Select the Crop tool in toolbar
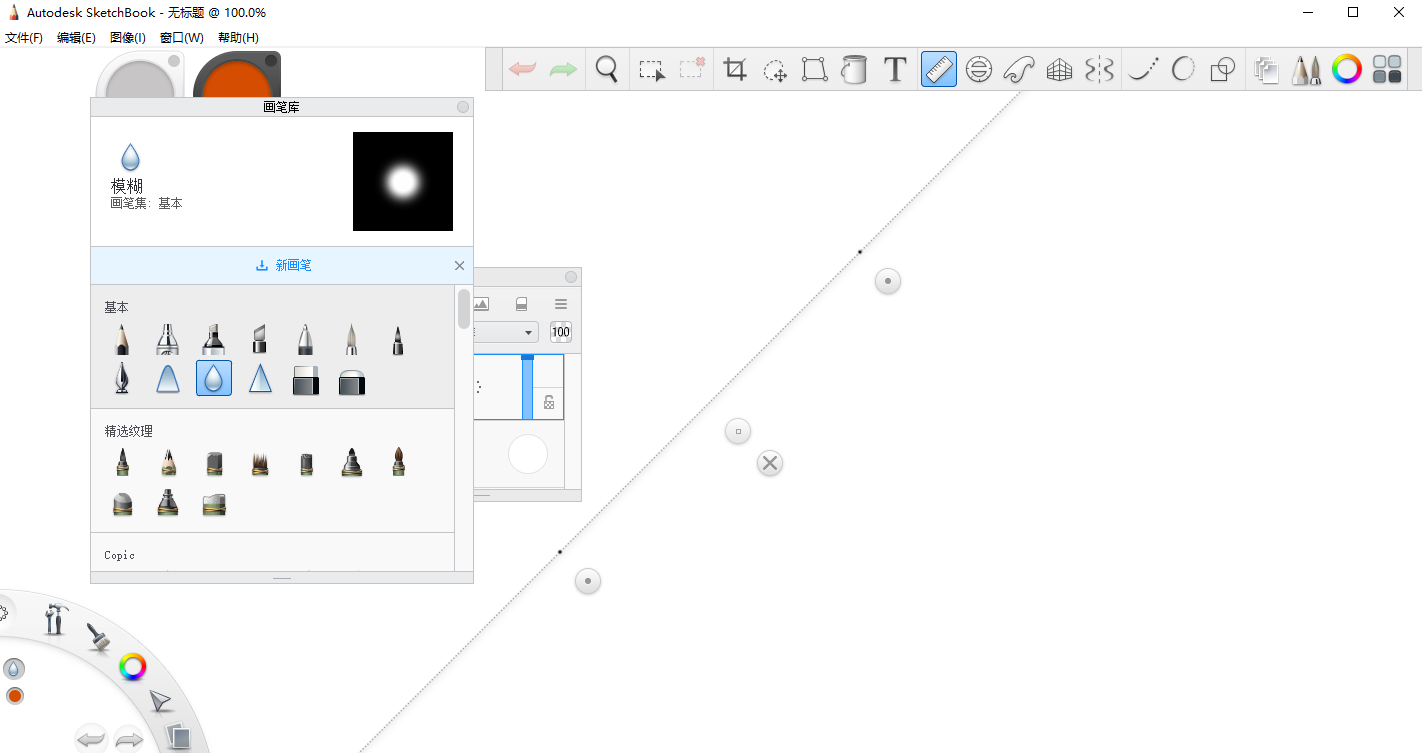Image resolution: width=1422 pixels, height=753 pixels. pos(735,70)
